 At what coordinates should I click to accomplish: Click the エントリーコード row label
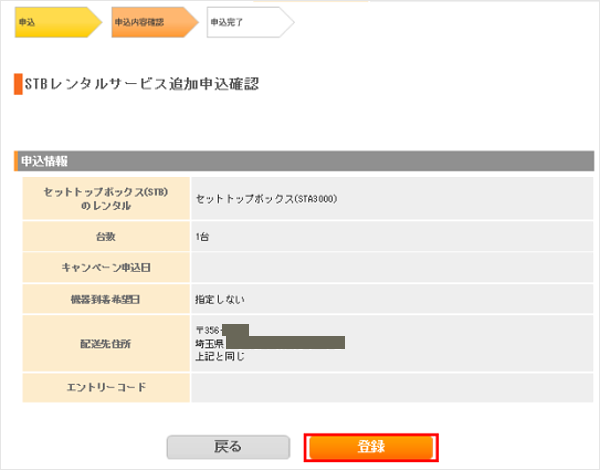click(x=104, y=386)
